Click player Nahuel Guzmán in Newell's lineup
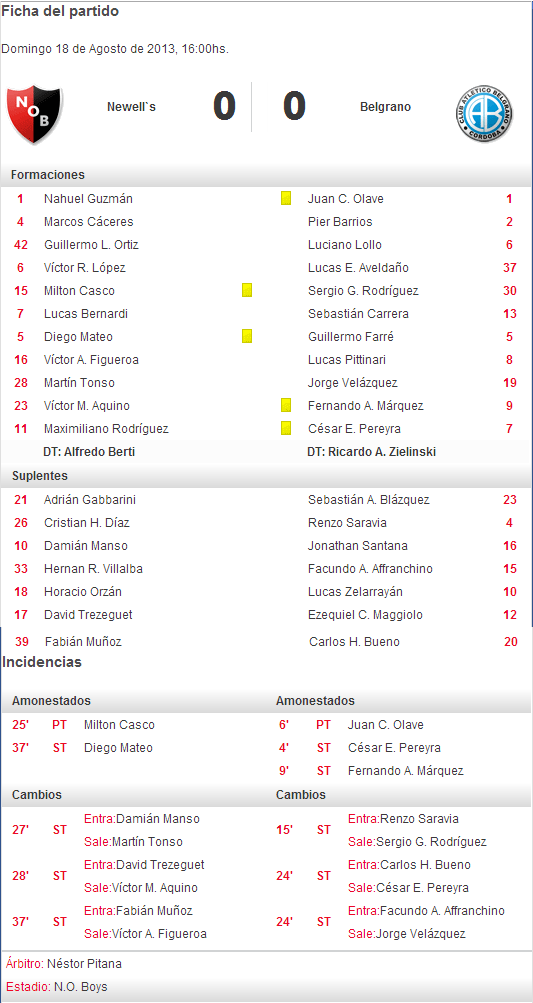Viewport: 533px width, 1003px height. click(x=88, y=199)
